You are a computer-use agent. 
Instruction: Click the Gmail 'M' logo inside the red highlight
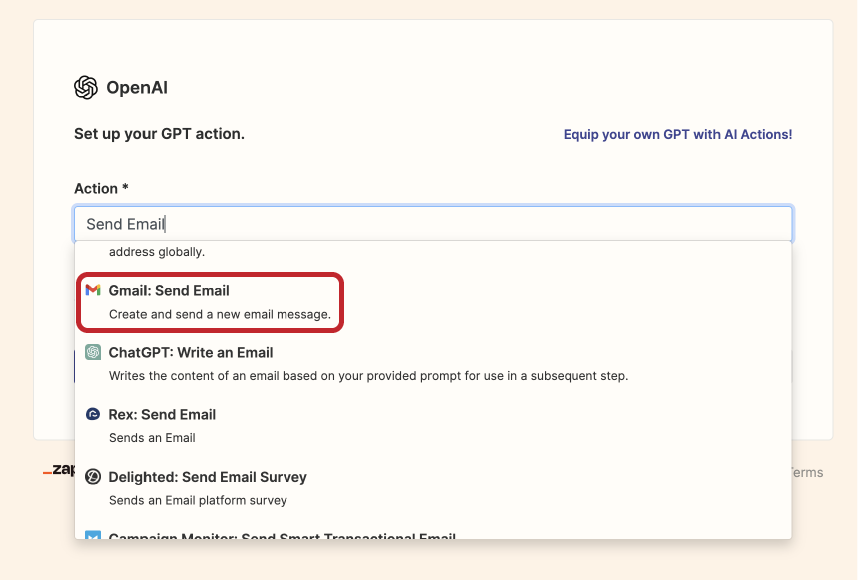[x=92, y=290]
